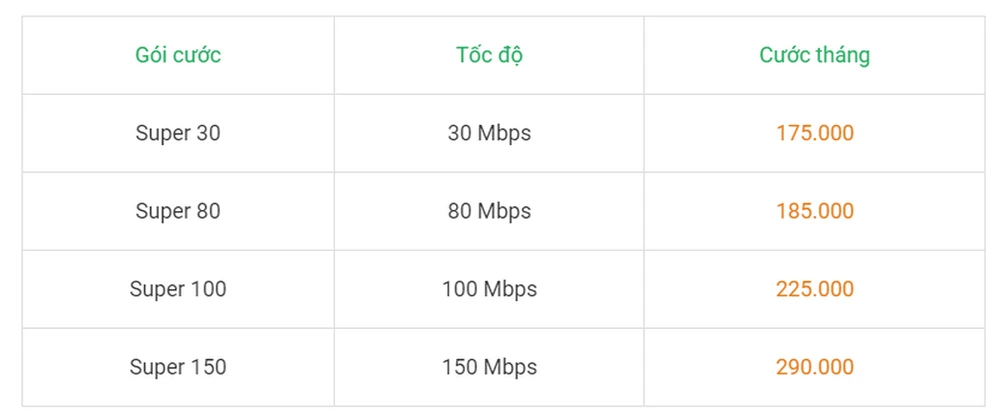Click the "Tốc độ" column header
Viewport: 1000px width, 420px height.
pyautogui.click(x=489, y=55)
